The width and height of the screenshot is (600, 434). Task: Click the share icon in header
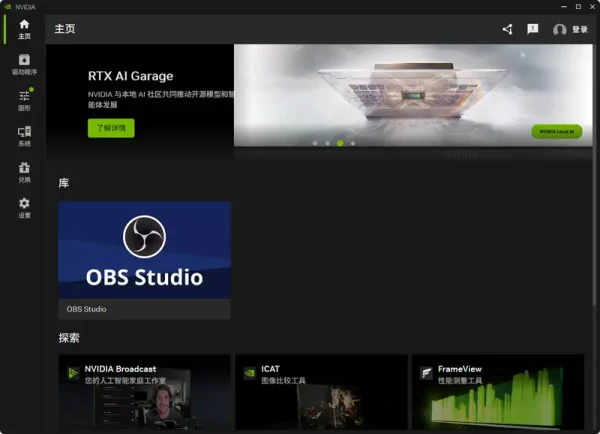click(x=507, y=29)
